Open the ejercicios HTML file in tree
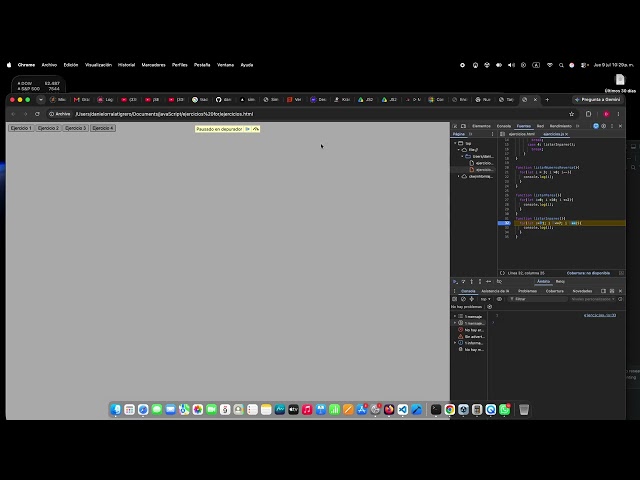This screenshot has height=480, width=640. click(x=482, y=163)
